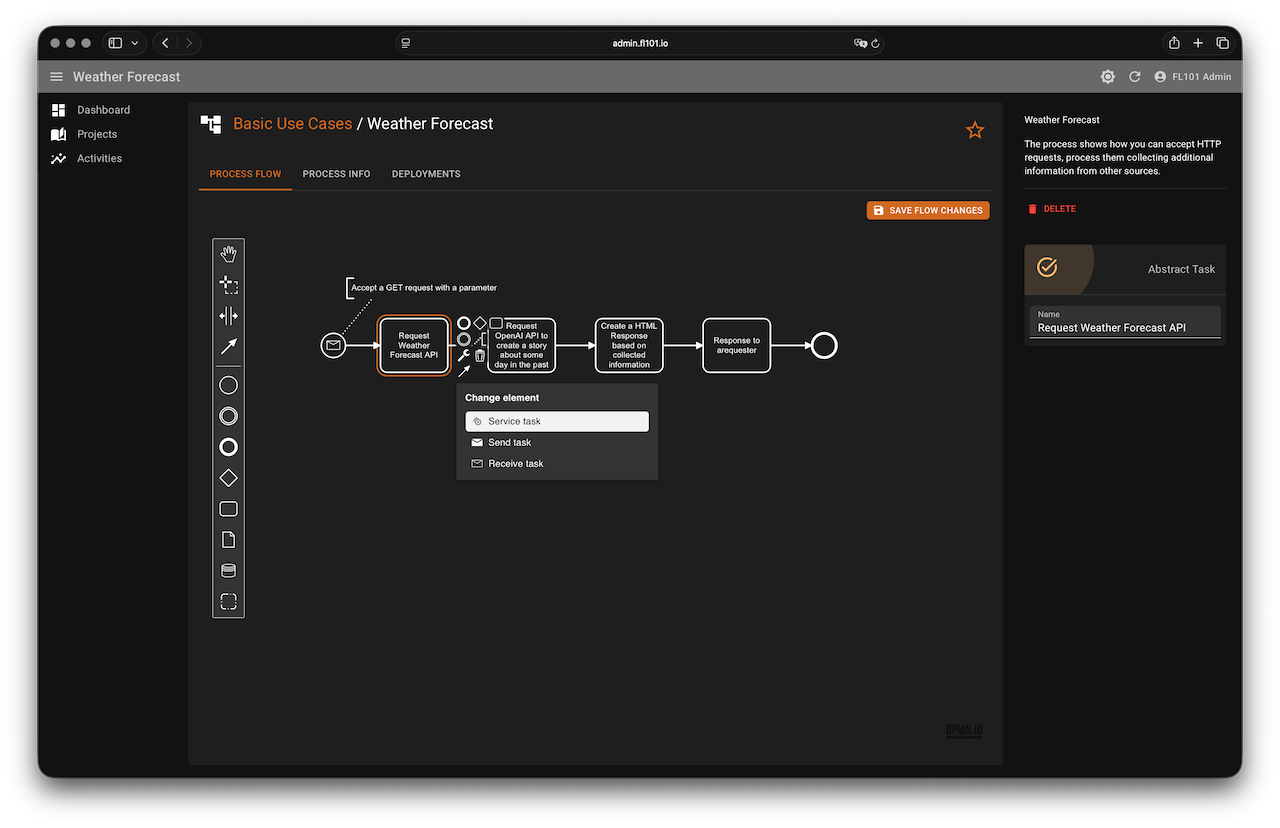Screen dimensions: 1280x828
Task: Choose Service task in Change element menu
Action: click(557, 422)
